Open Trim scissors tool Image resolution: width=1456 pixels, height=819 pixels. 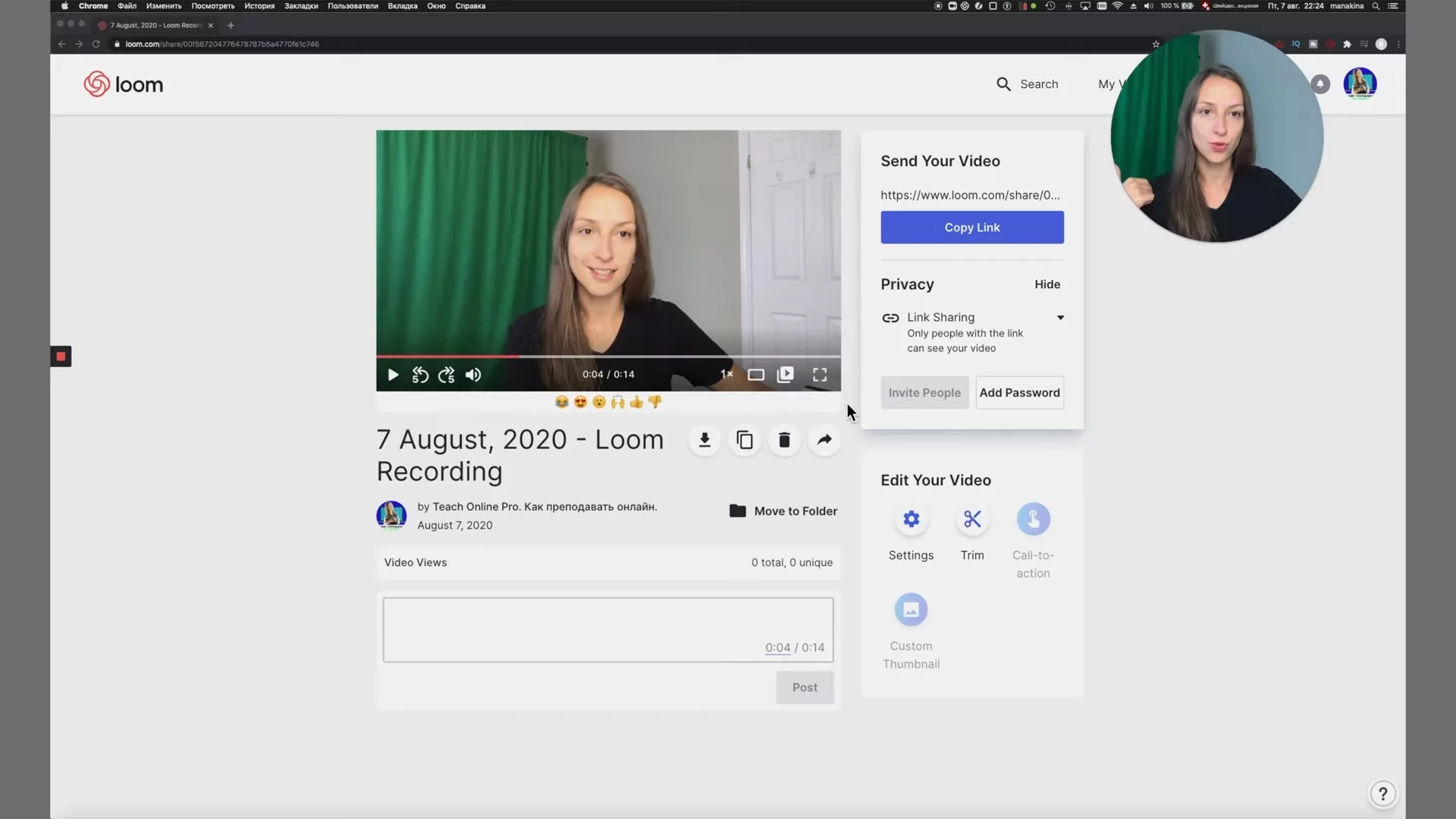pyautogui.click(x=972, y=519)
